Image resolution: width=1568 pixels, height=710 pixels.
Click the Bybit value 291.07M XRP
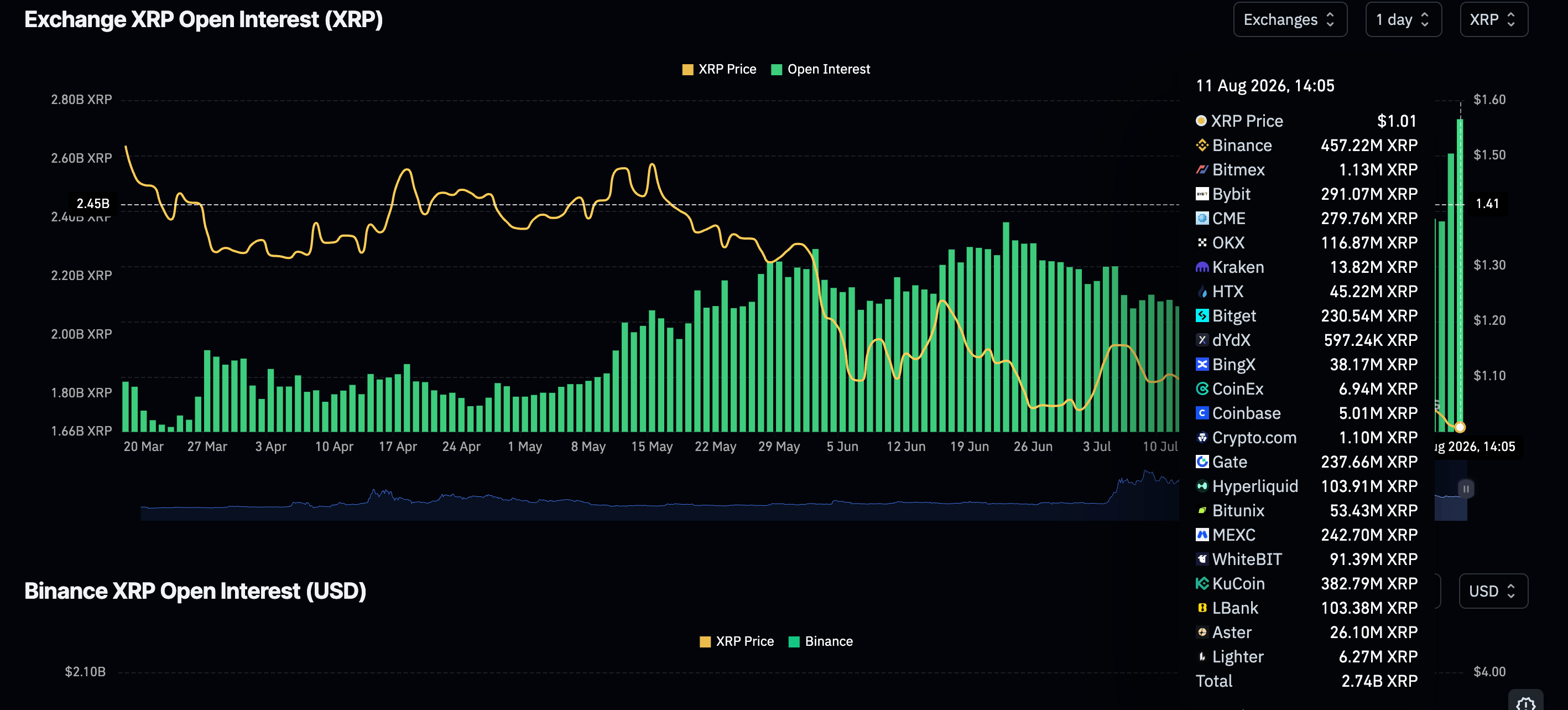(1369, 194)
